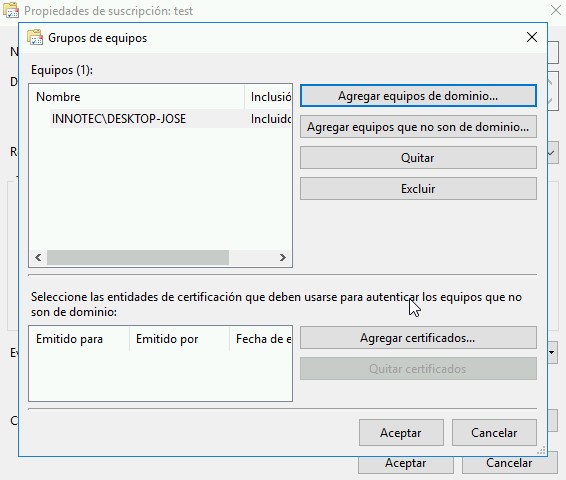Screen dimensions: 566x480
Task: Close the Grupos de equipos dialog
Action: (x=531, y=37)
